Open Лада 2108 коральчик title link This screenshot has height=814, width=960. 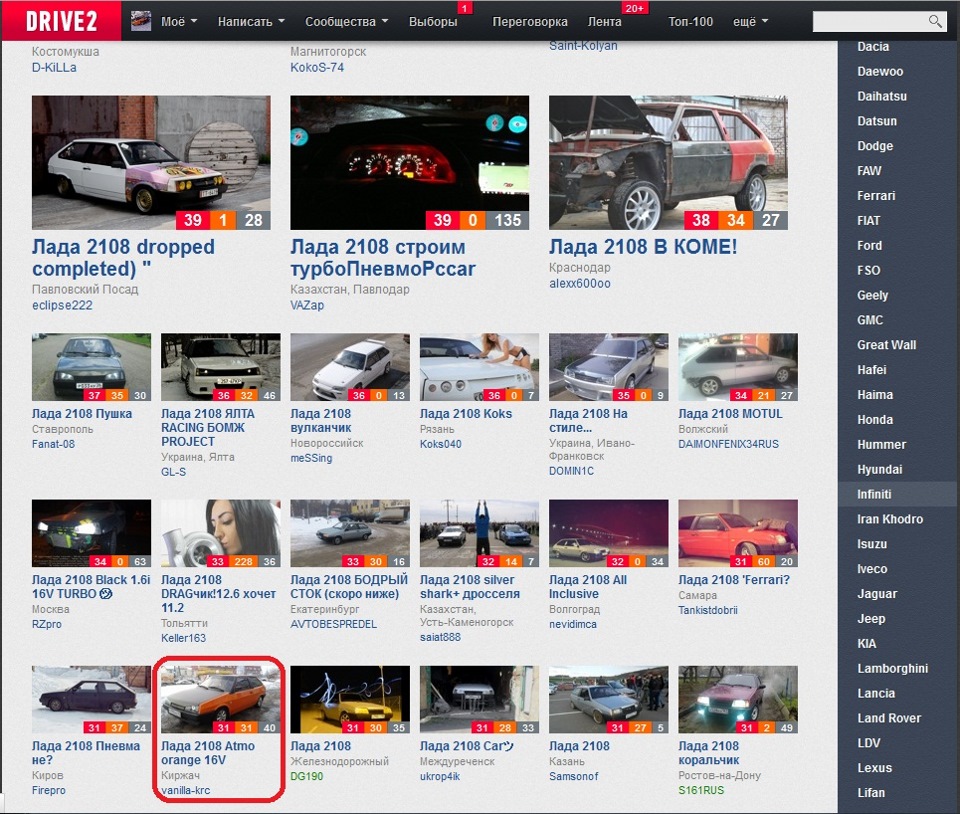click(709, 753)
